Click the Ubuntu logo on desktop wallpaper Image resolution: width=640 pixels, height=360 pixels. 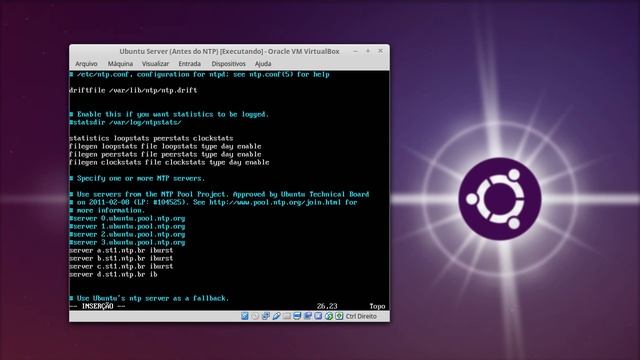[500, 199]
